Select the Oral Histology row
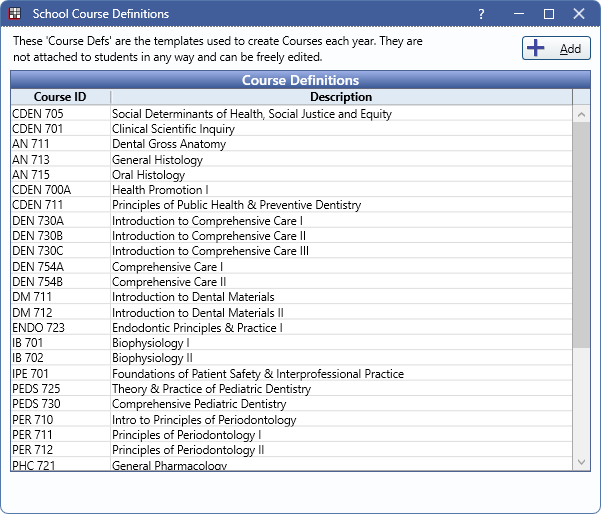This screenshot has height=514, width=601. coord(148,175)
